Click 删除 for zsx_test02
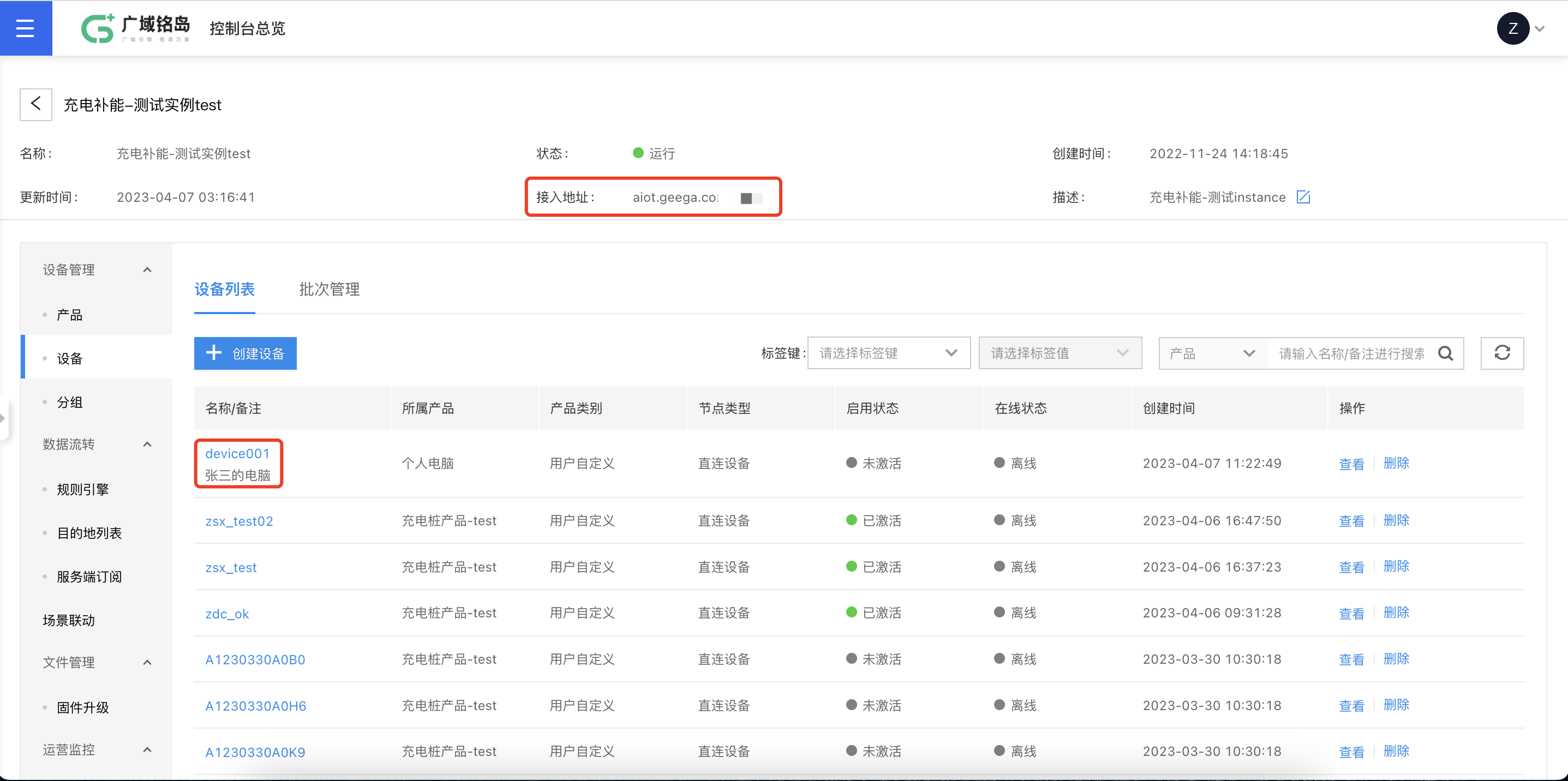This screenshot has height=781, width=1568. [1396, 520]
